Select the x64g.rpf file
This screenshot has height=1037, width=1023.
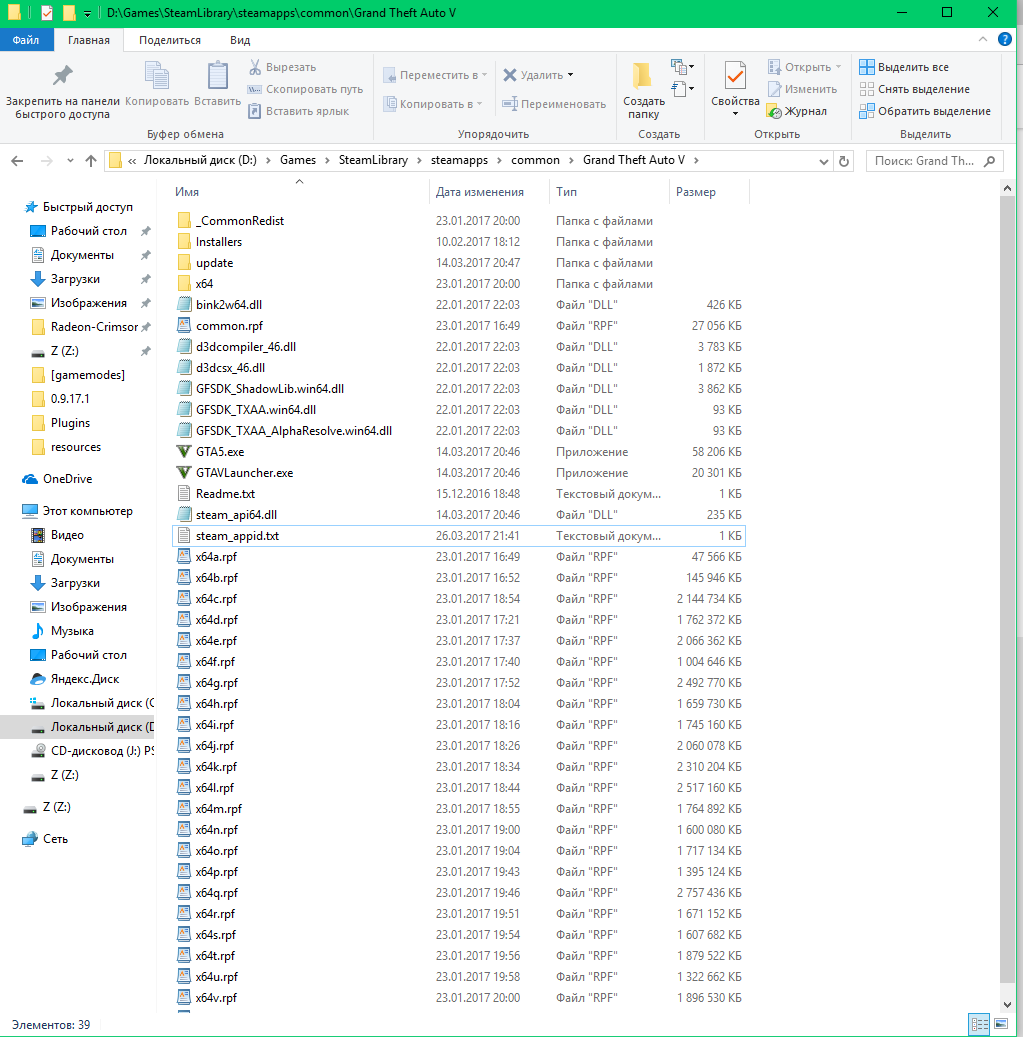point(458,683)
